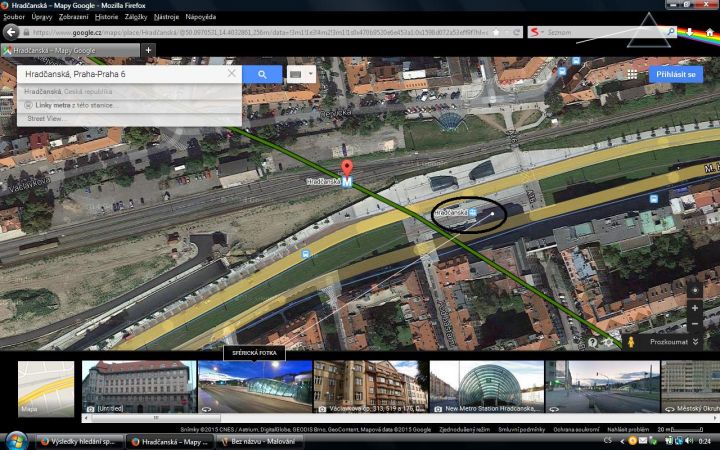Zoom out with the minus button
720x450 pixels.
click(695, 324)
